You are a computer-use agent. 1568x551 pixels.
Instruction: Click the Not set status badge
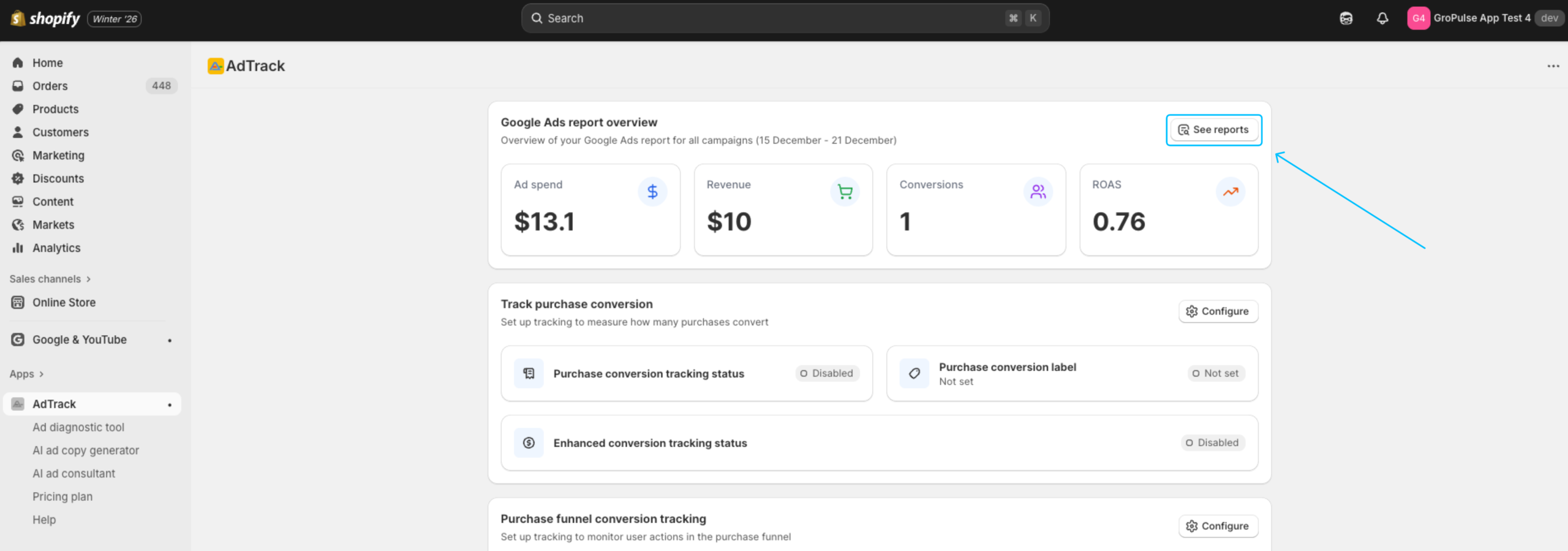click(x=1216, y=373)
